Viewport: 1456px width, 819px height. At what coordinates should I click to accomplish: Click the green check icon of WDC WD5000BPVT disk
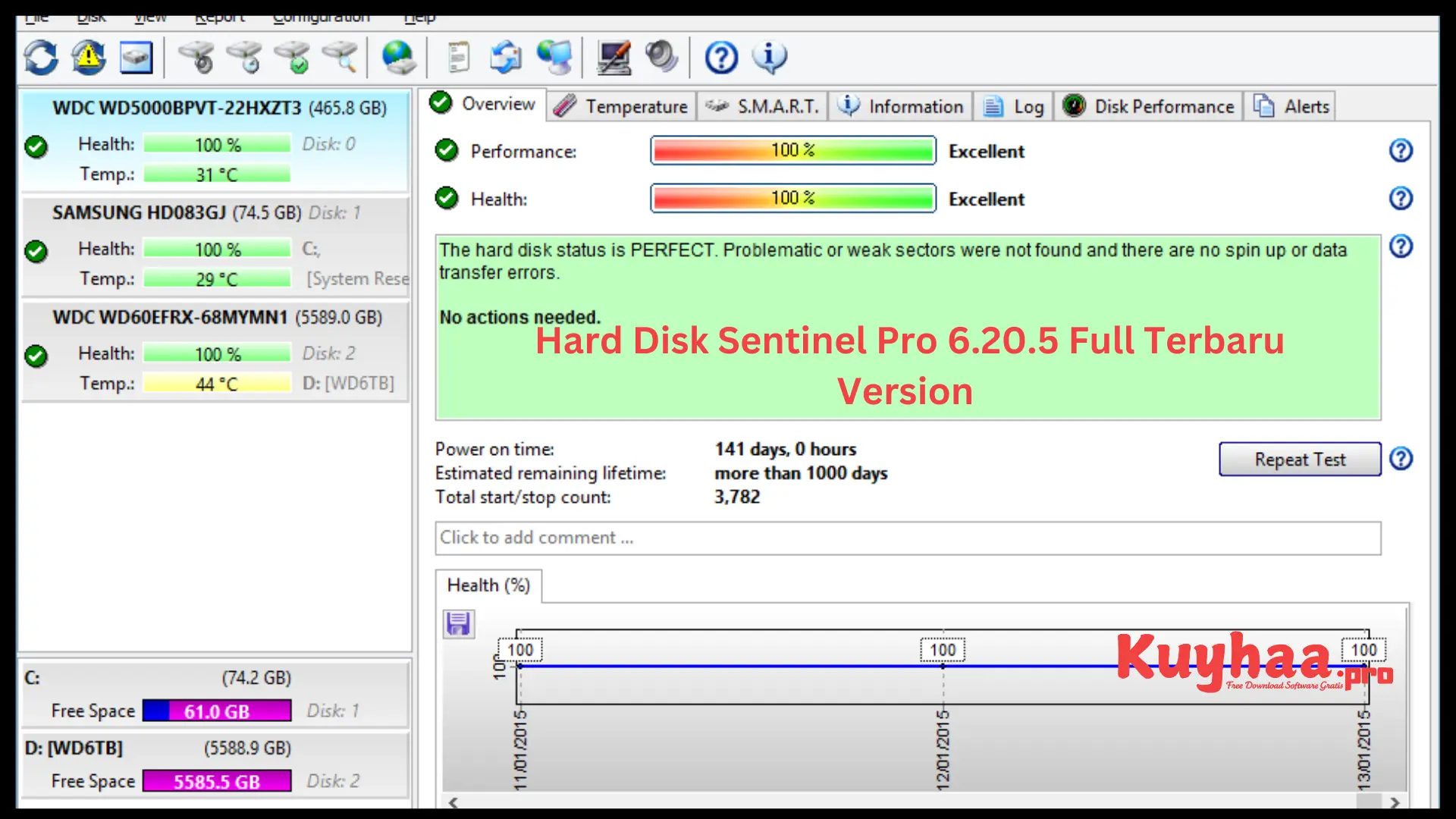tap(36, 146)
